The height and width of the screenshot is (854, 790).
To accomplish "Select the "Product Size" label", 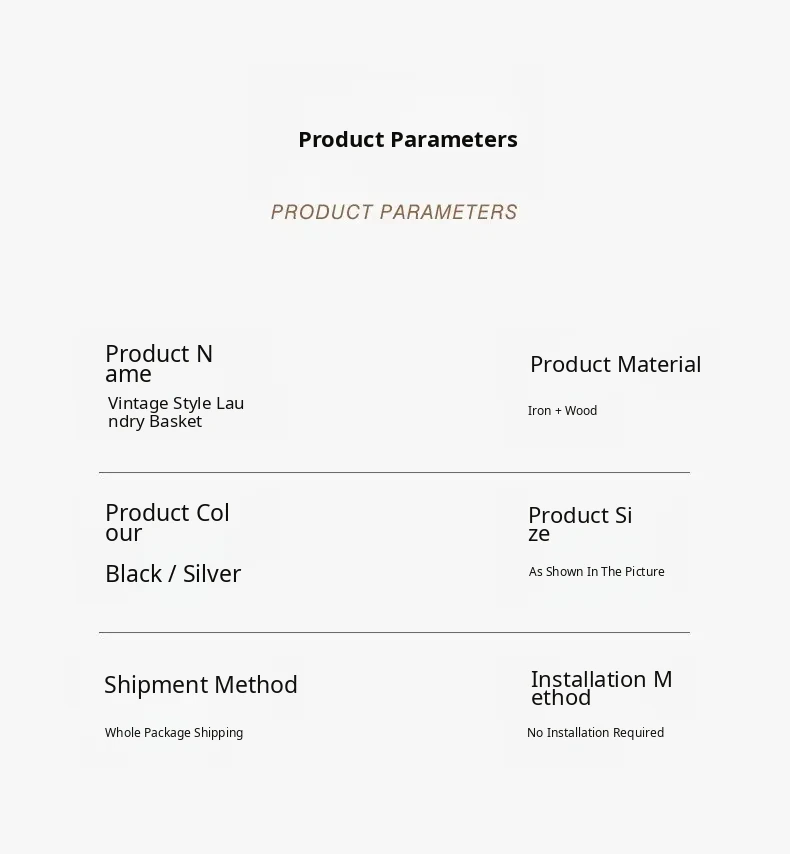I will tap(579, 524).
